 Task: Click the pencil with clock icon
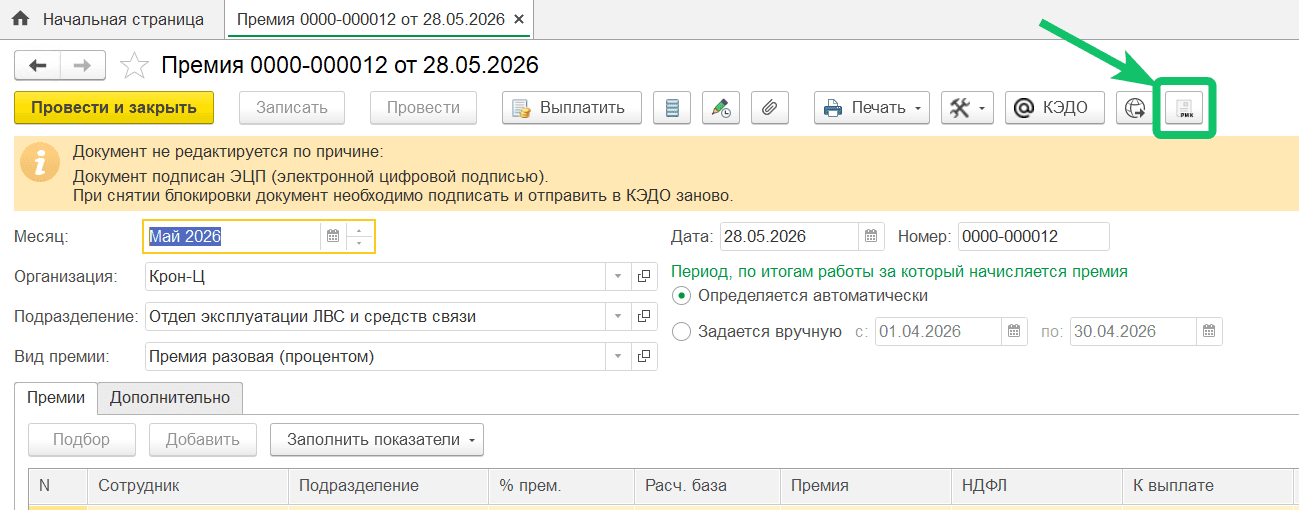point(721,108)
